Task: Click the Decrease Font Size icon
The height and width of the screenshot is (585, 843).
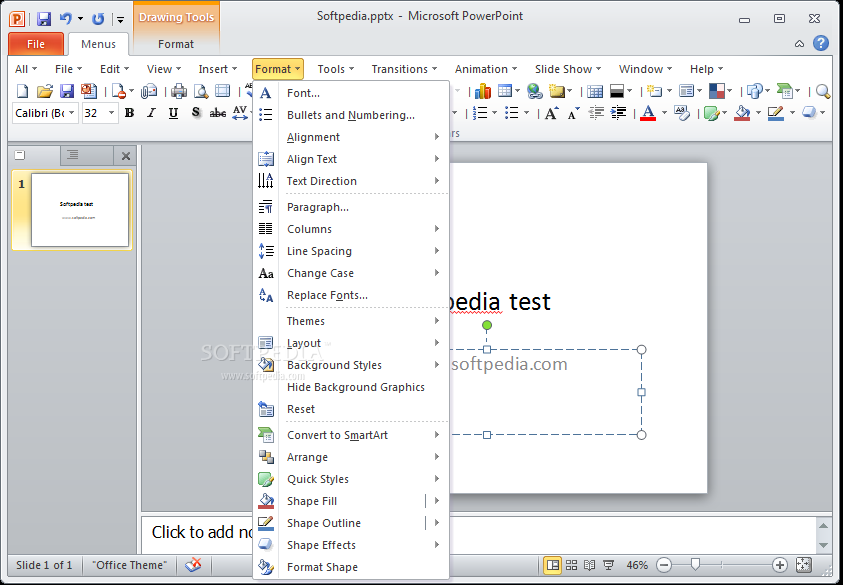Action: click(573, 113)
